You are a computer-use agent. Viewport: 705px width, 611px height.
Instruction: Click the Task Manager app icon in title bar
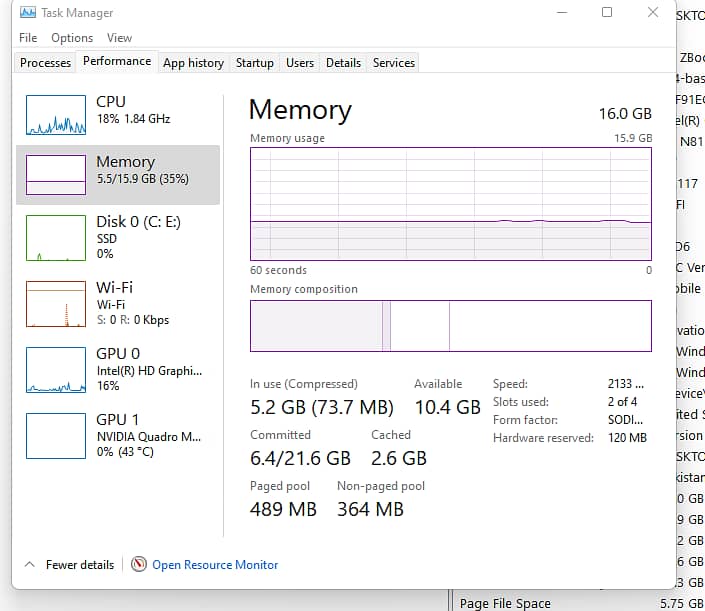point(28,13)
